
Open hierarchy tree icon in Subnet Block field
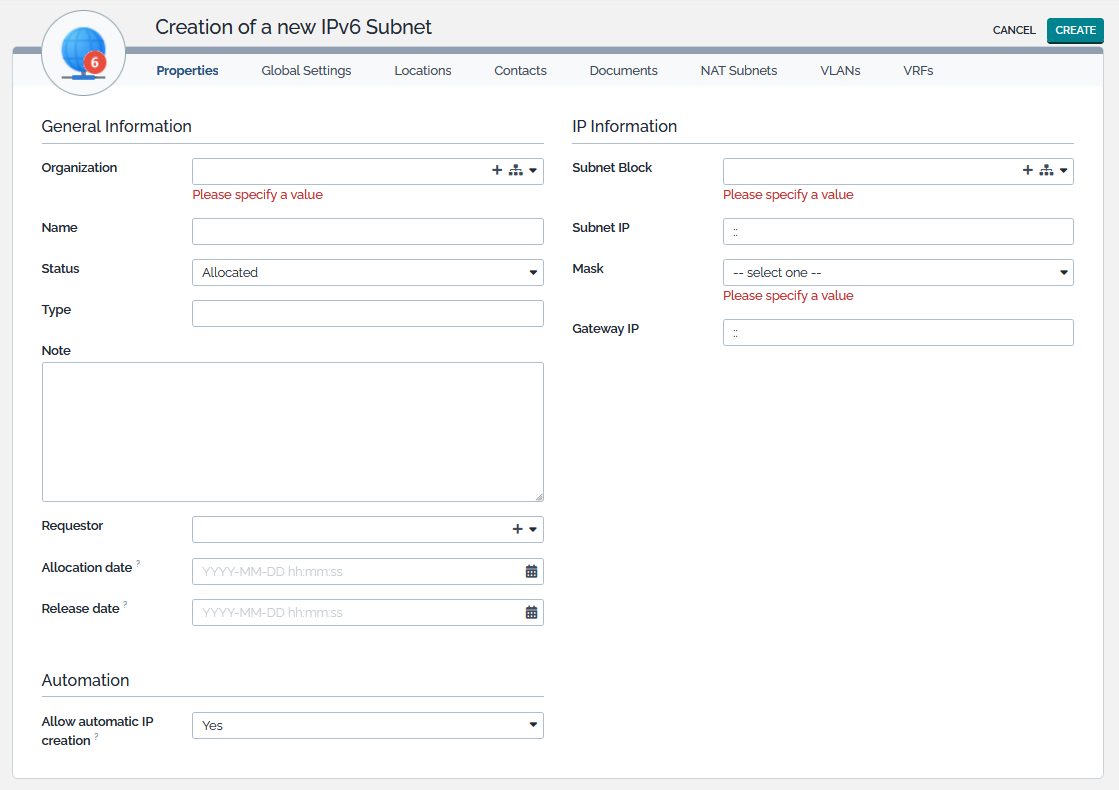[x=1046, y=171]
